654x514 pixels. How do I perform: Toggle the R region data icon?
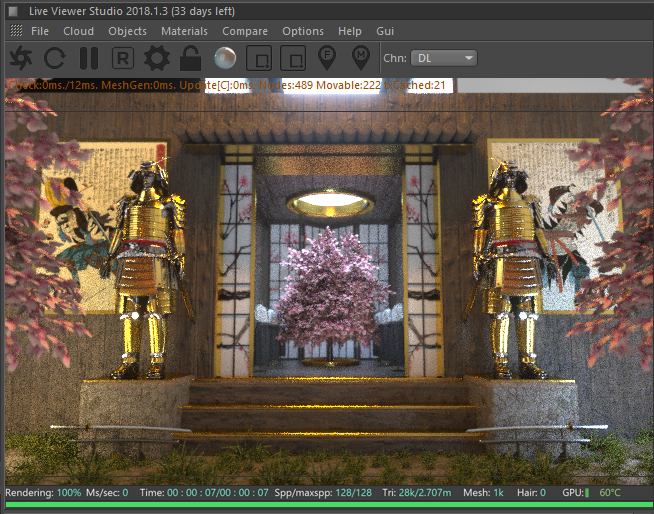click(x=123, y=58)
